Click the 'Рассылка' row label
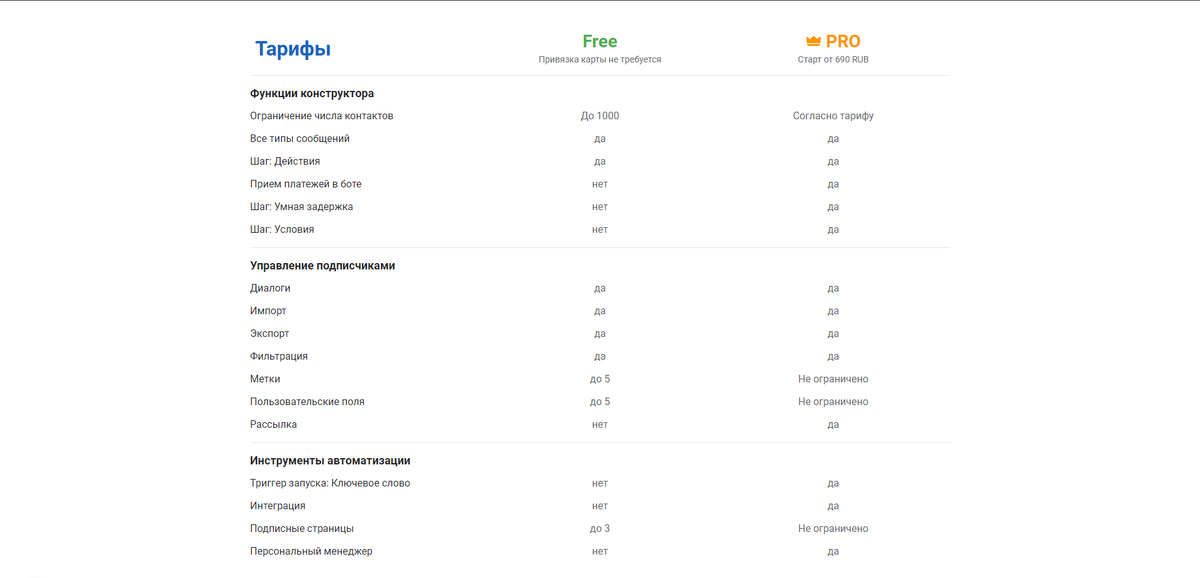Screen dimensions: 1200x578 tap(273, 425)
